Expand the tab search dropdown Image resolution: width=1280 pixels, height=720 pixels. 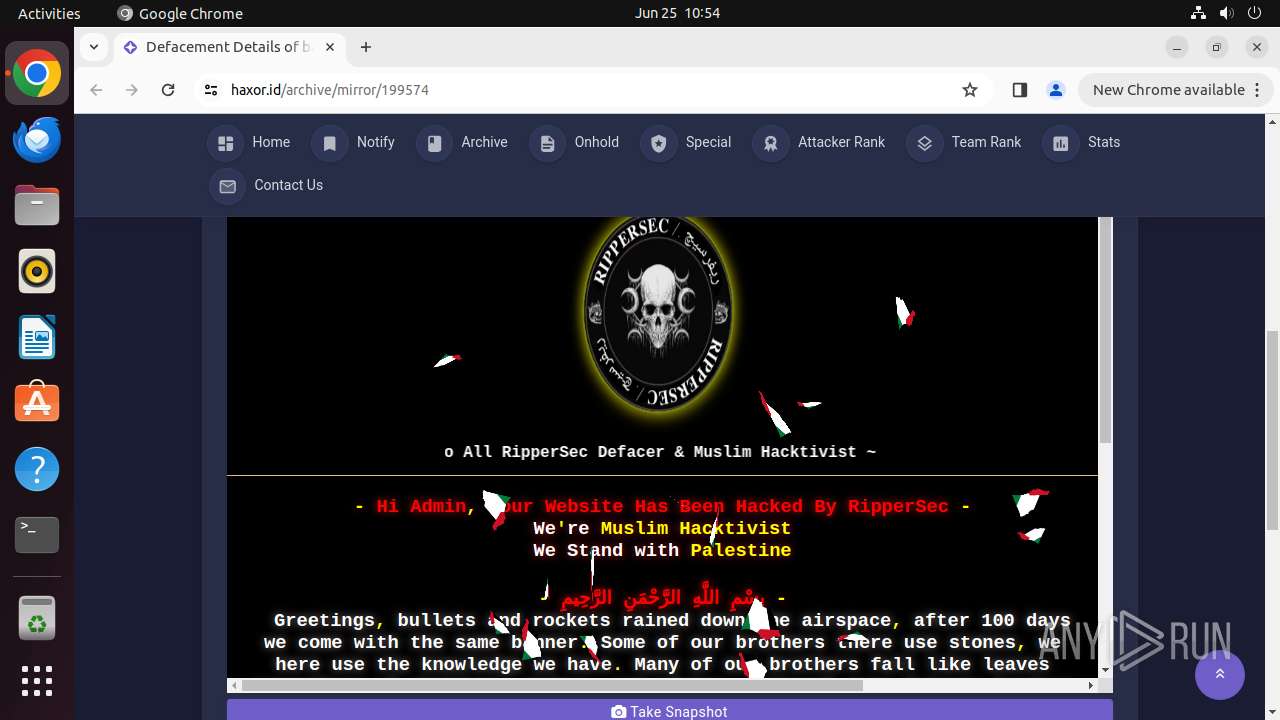click(93, 47)
